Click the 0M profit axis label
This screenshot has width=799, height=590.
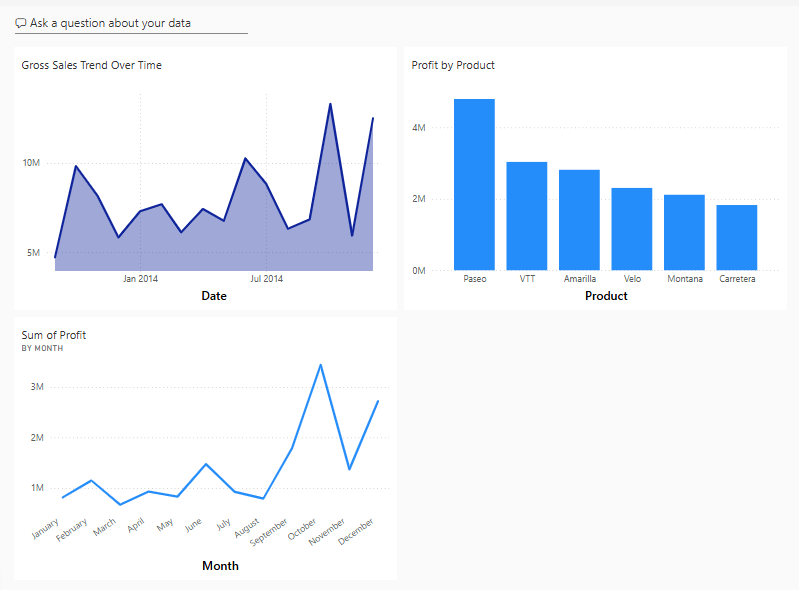419,271
